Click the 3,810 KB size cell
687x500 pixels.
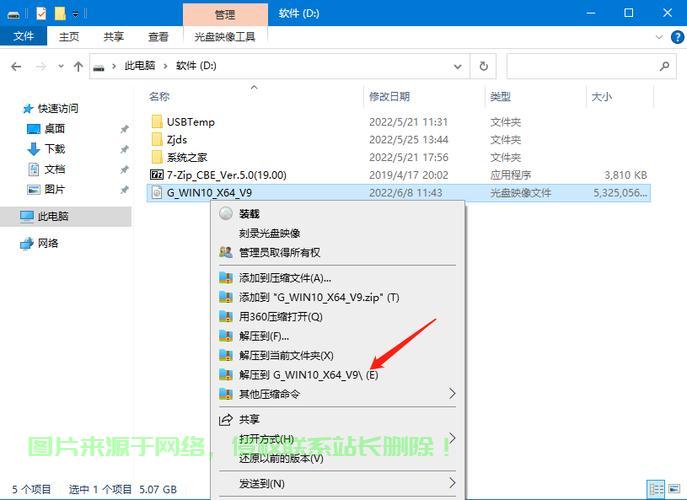click(x=626, y=175)
